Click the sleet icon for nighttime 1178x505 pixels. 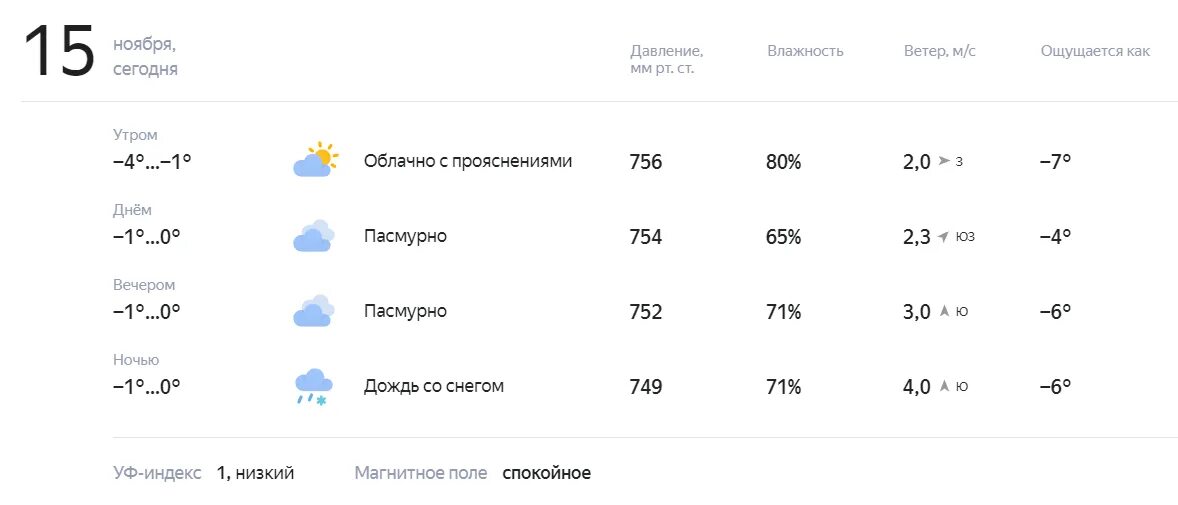tap(313, 387)
